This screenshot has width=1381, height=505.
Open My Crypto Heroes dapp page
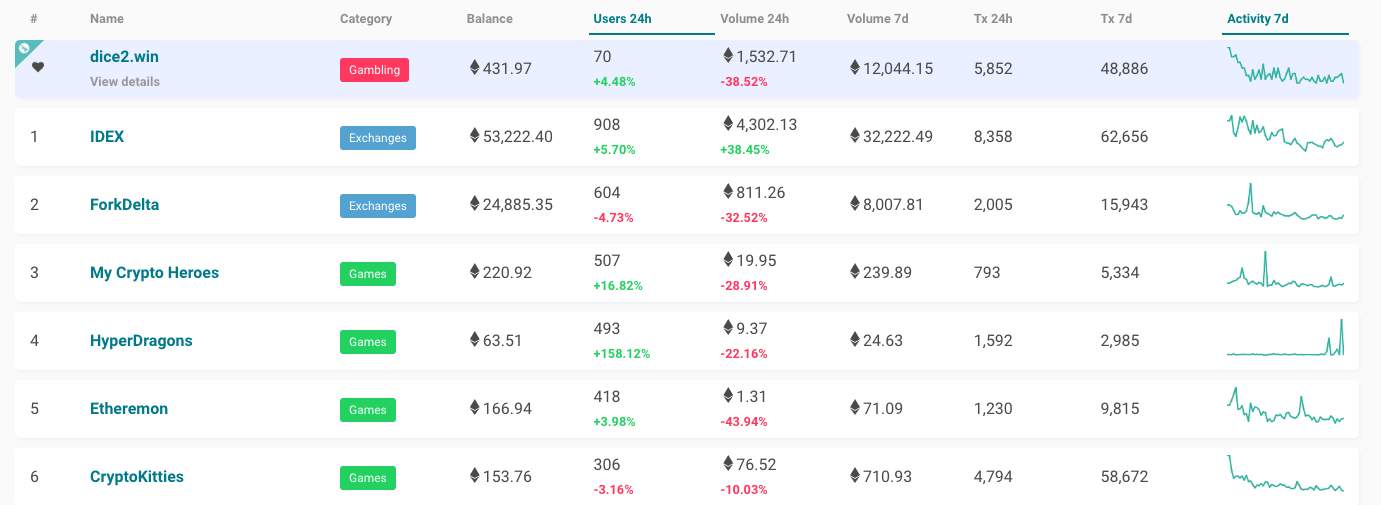154,272
